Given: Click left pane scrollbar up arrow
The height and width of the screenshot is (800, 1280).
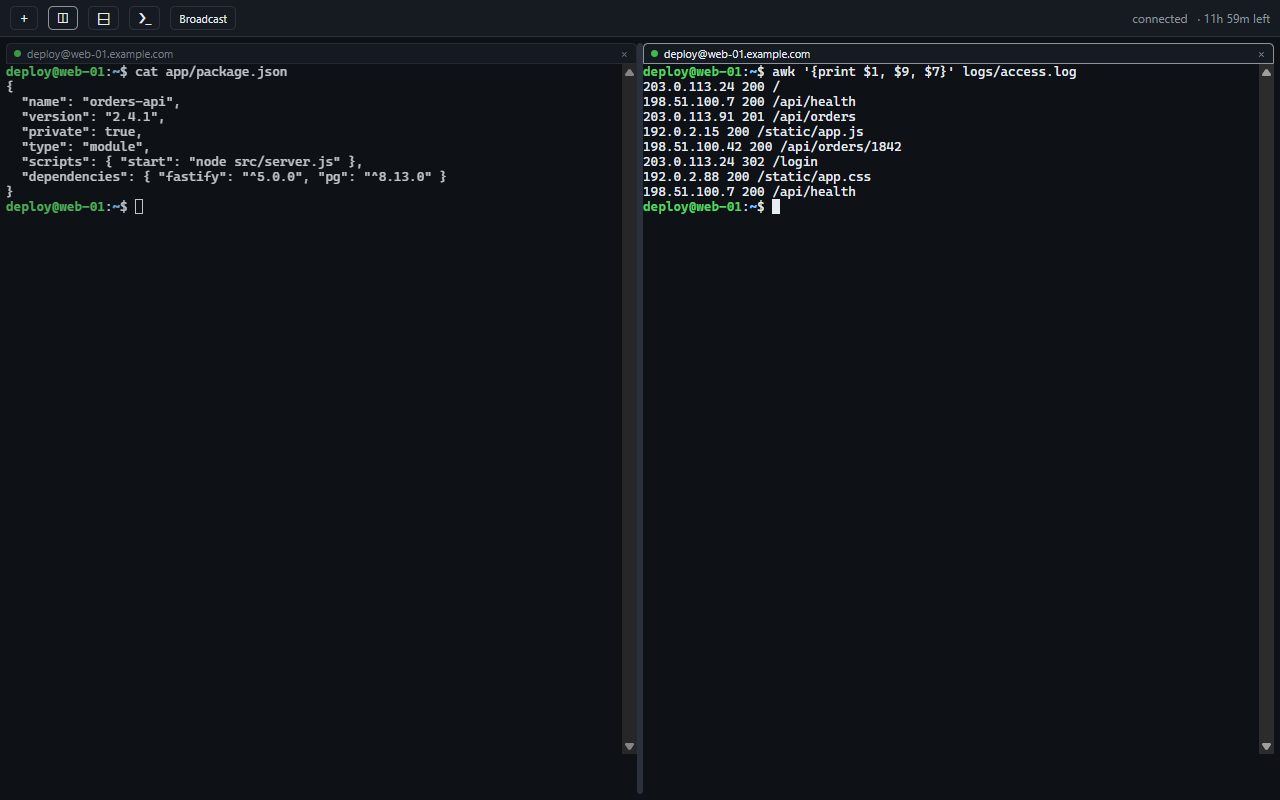Looking at the screenshot, I should coord(629,72).
